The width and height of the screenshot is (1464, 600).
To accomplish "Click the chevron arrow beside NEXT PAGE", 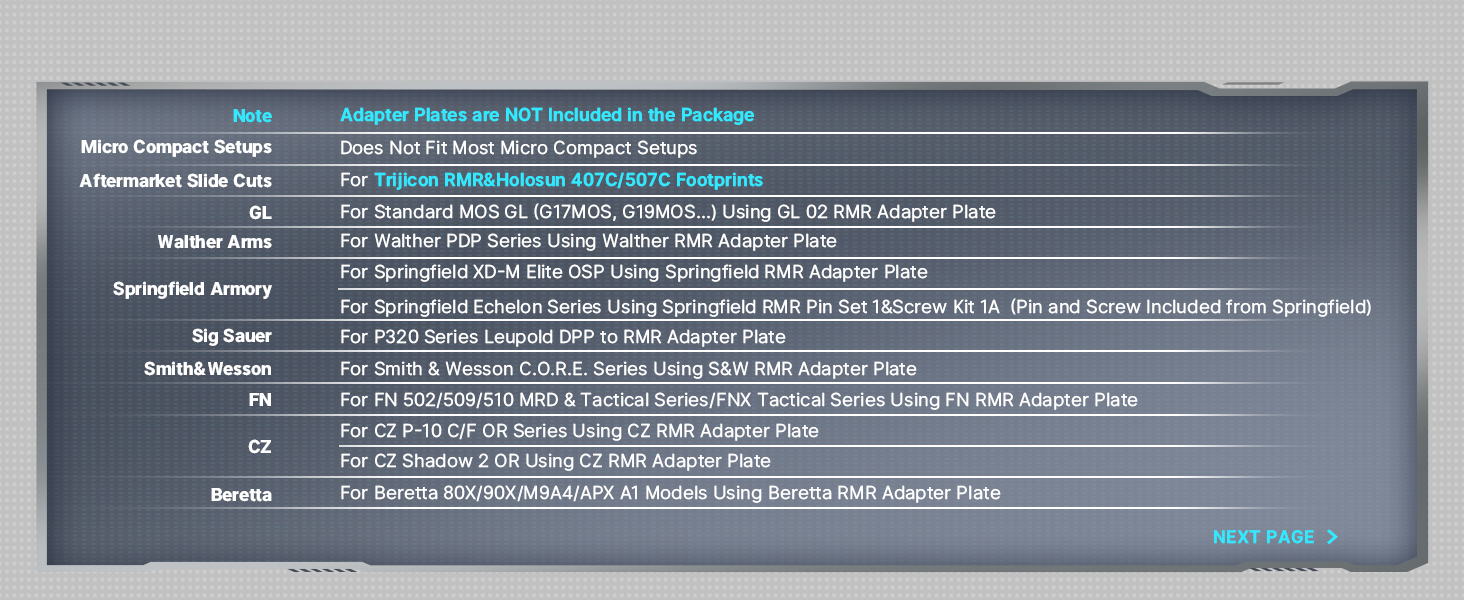I will [x=1332, y=537].
